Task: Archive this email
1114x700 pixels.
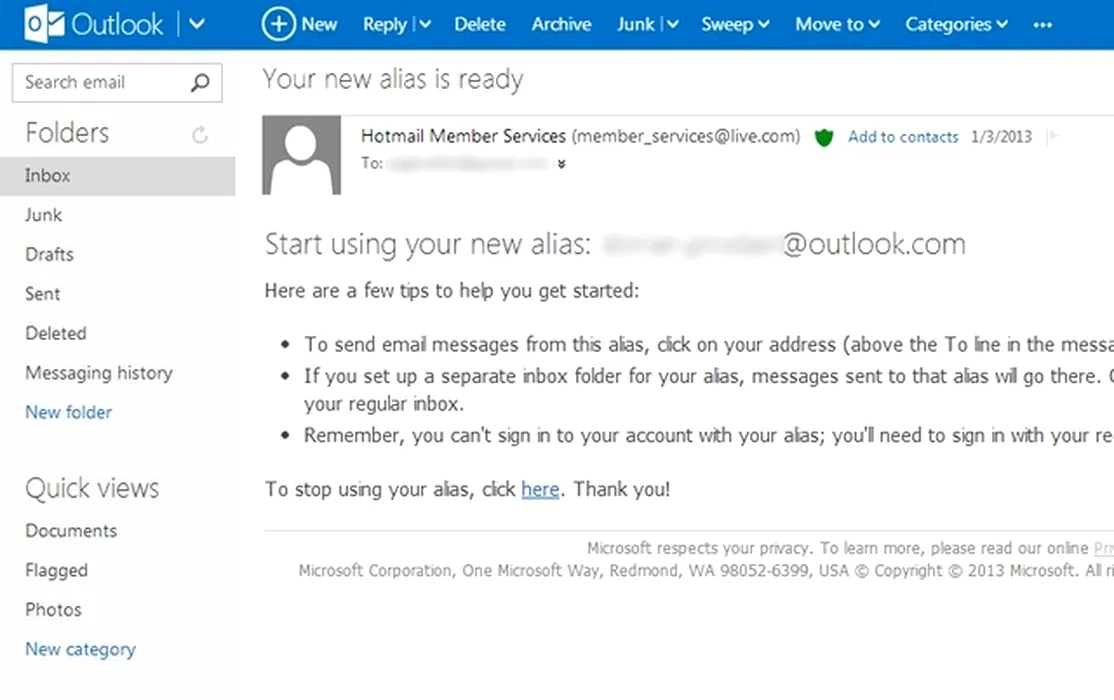Action: click(561, 24)
